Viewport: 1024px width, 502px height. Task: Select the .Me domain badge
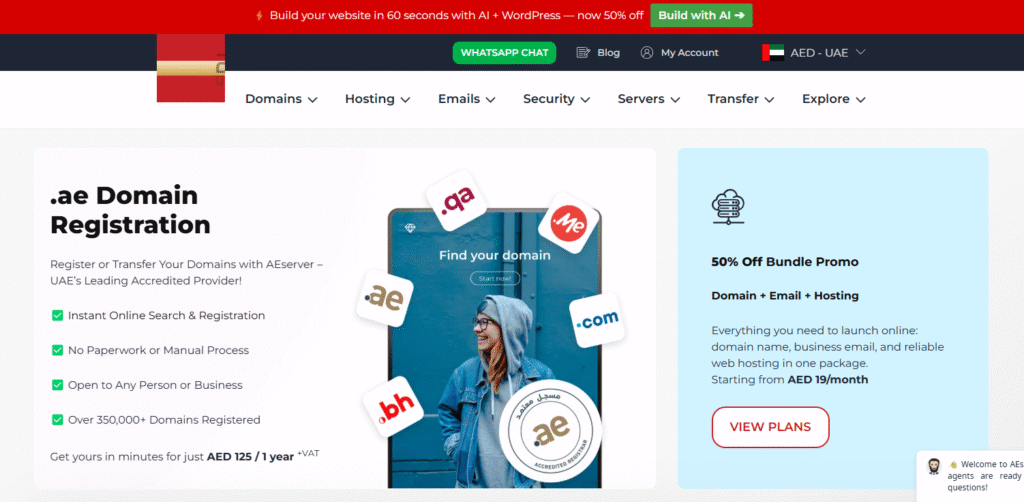[x=568, y=223]
